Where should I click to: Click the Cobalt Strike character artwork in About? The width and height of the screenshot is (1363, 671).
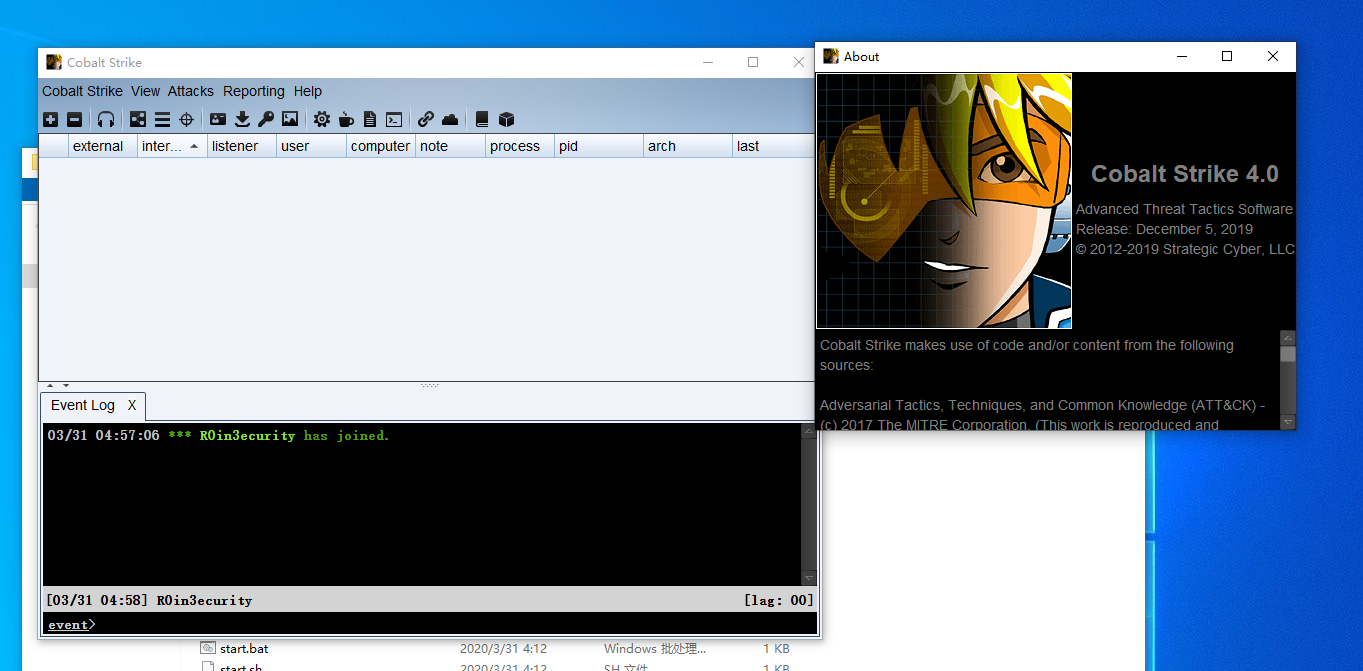pyautogui.click(x=944, y=200)
